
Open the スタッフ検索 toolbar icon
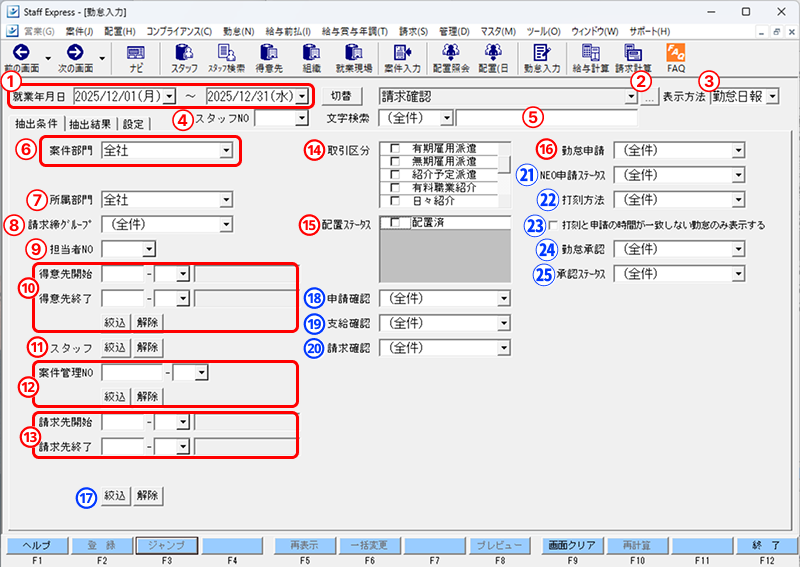[226, 58]
